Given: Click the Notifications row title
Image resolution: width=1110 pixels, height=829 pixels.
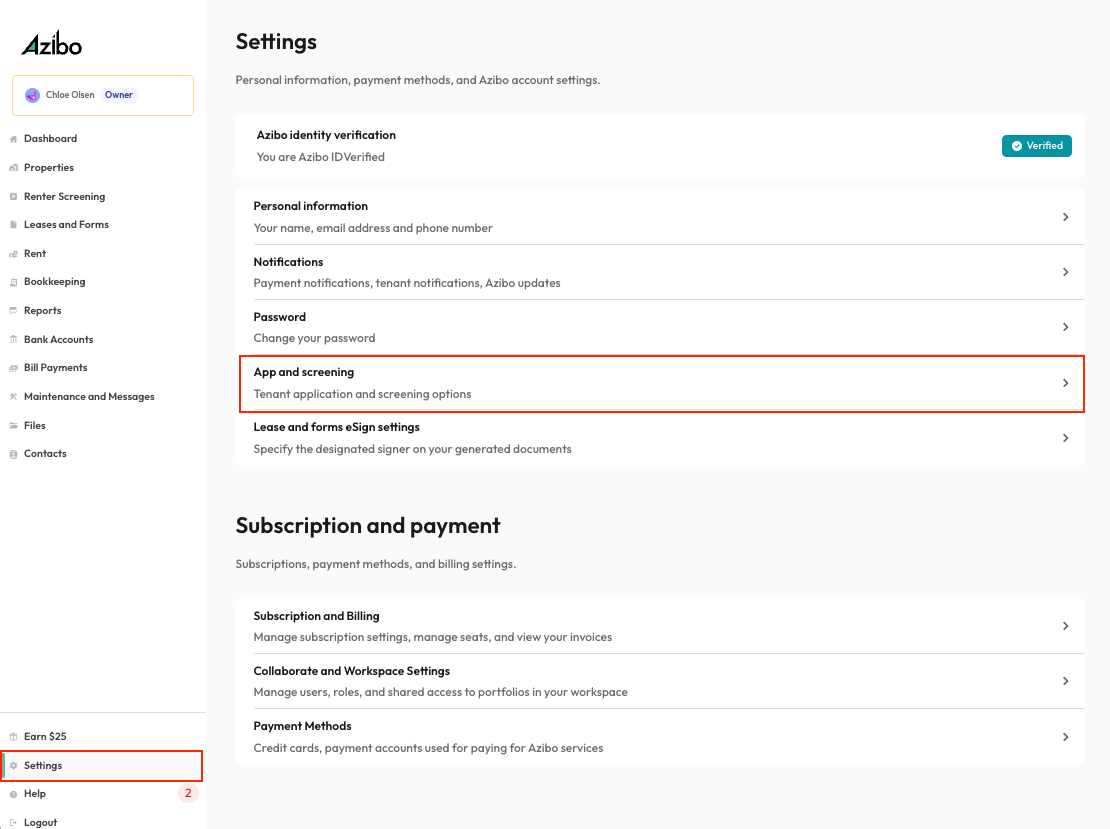Looking at the screenshot, I should point(288,262).
